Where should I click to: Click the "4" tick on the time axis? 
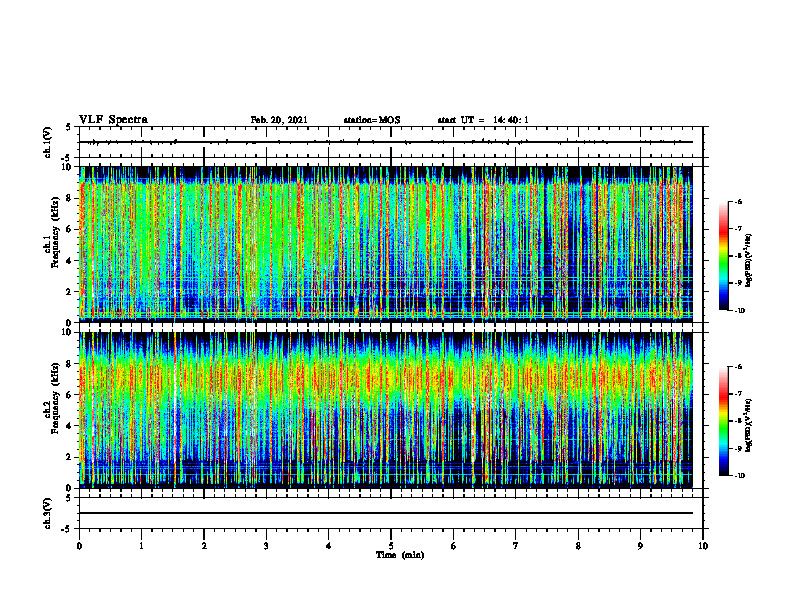point(329,546)
